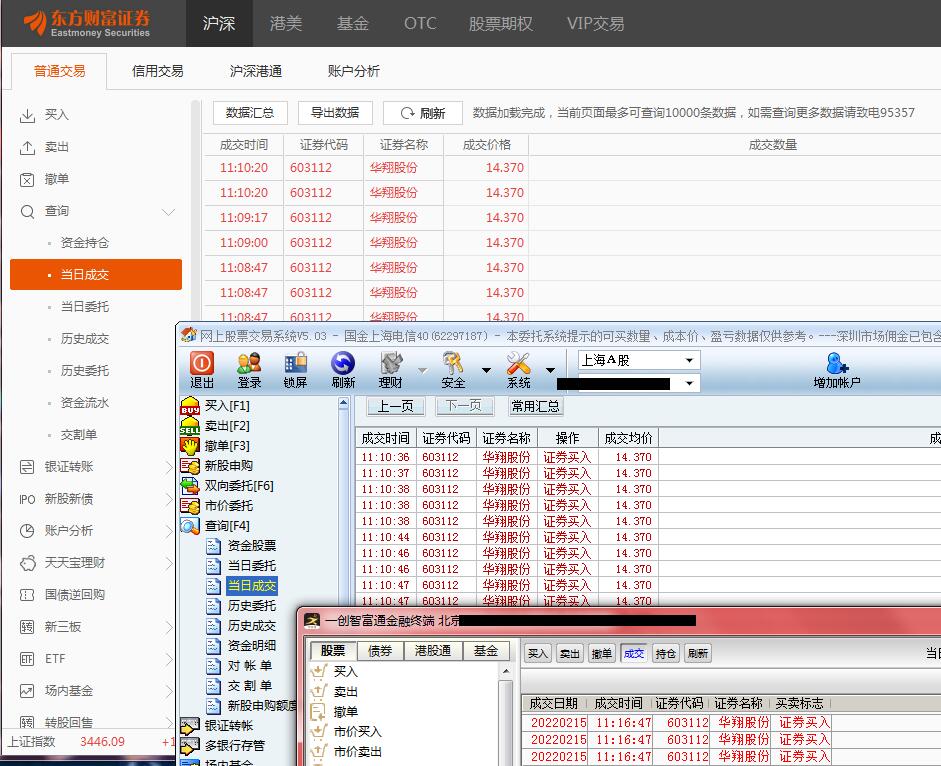Open the 系统 dropdown arrow
This screenshot has width=941, height=766.
click(550, 370)
